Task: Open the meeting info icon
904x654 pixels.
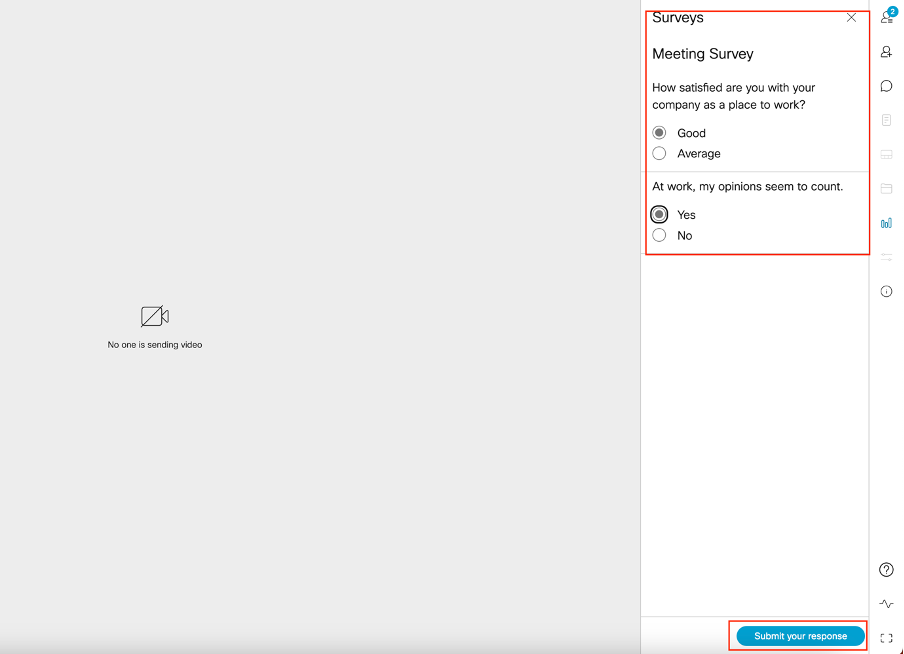Action: 887,291
